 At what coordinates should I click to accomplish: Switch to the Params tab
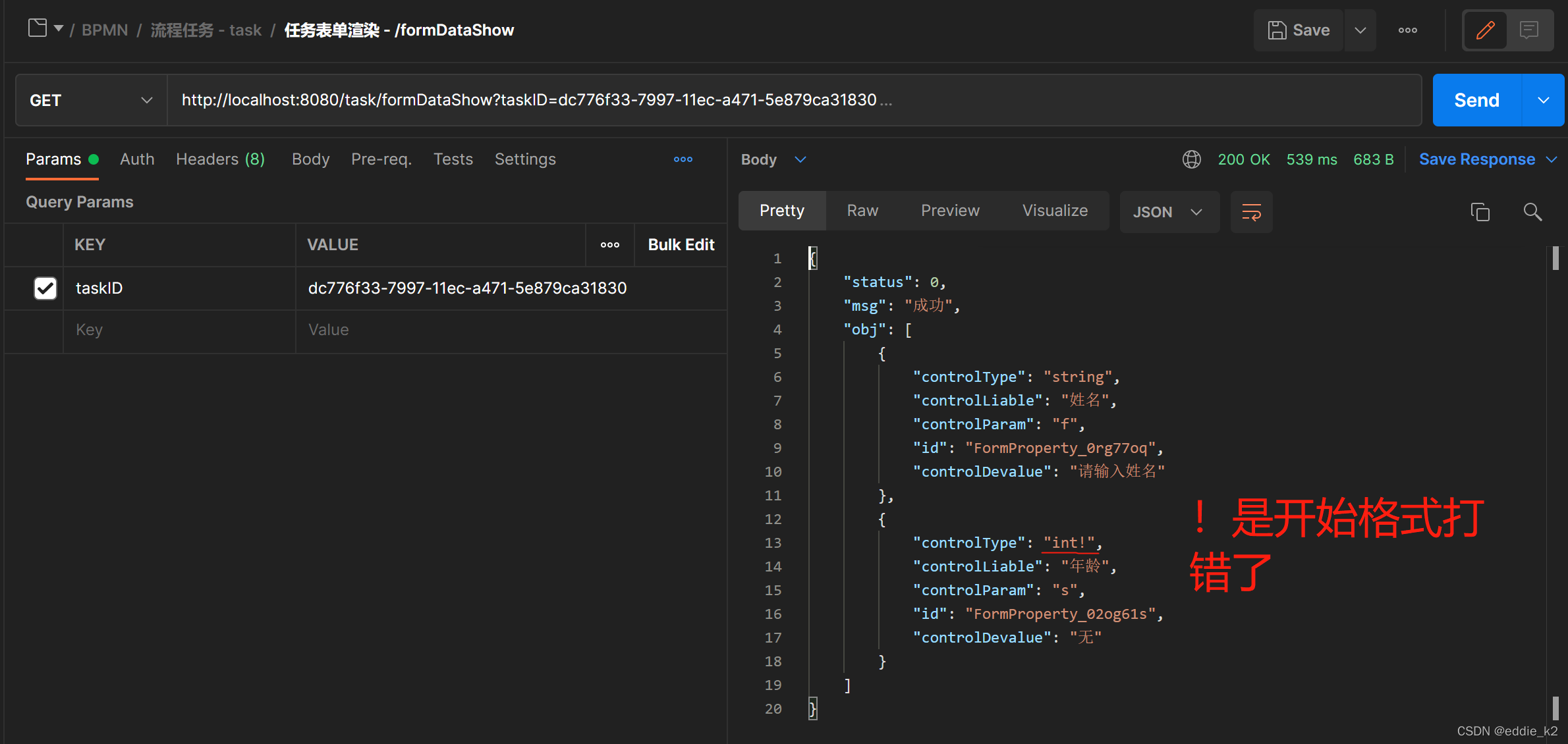pos(62,159)
